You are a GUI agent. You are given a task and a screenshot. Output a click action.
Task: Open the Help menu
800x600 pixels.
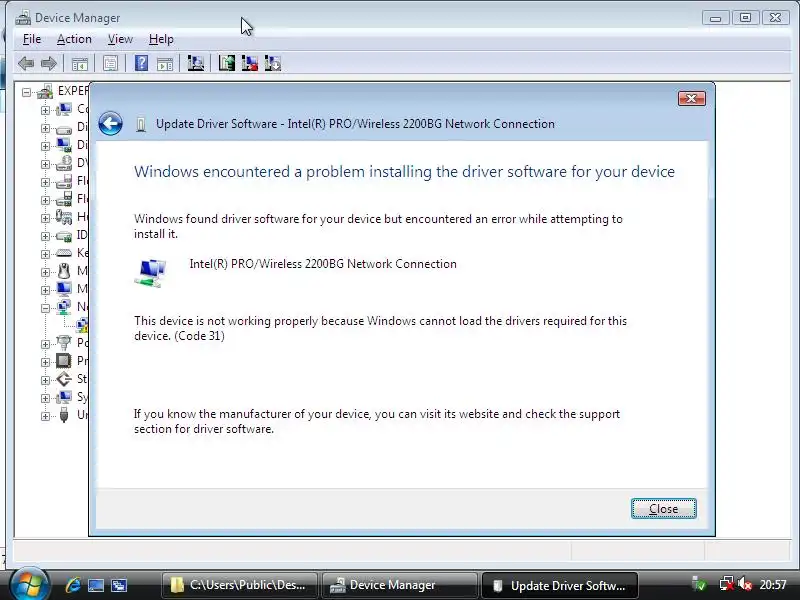161,39
